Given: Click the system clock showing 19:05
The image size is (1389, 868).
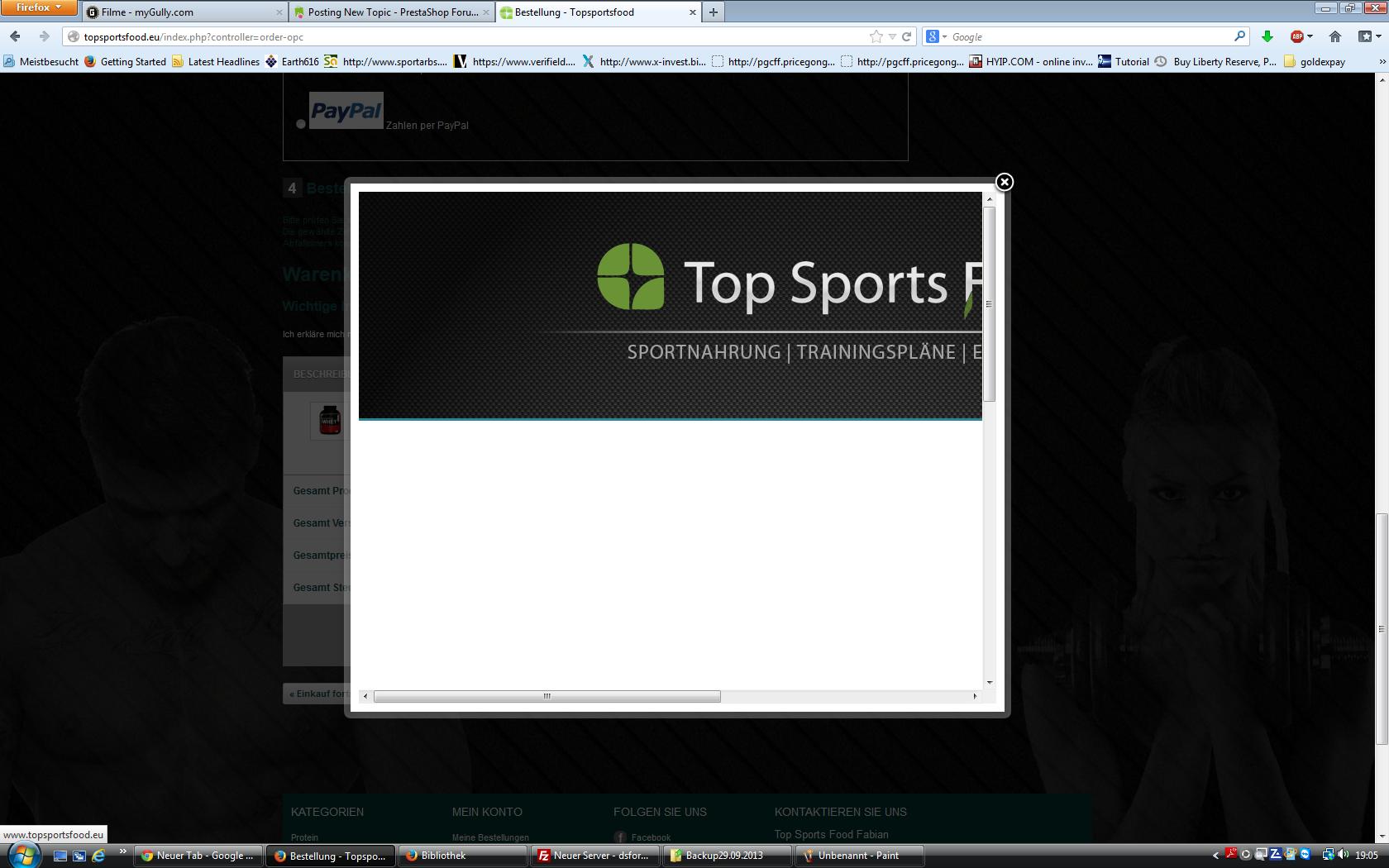Looking at the screenshot, I should tap(1367, 856).
